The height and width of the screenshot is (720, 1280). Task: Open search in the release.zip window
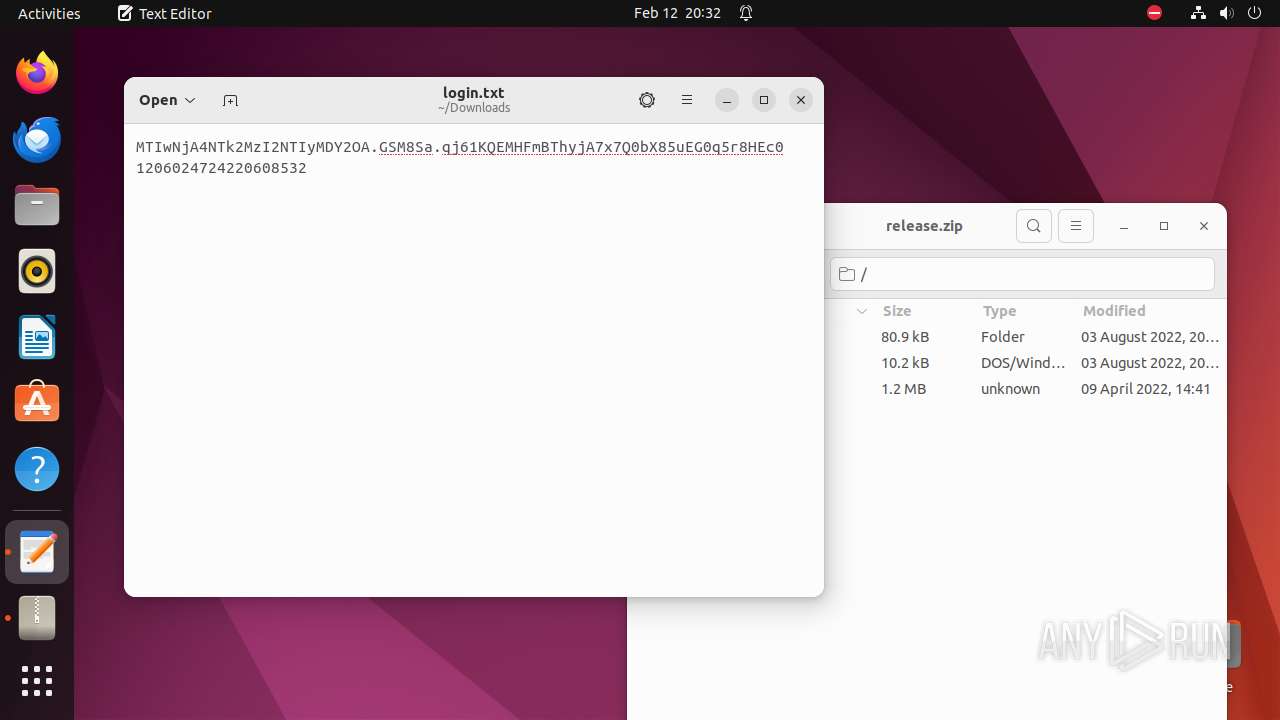[1034, 226]
